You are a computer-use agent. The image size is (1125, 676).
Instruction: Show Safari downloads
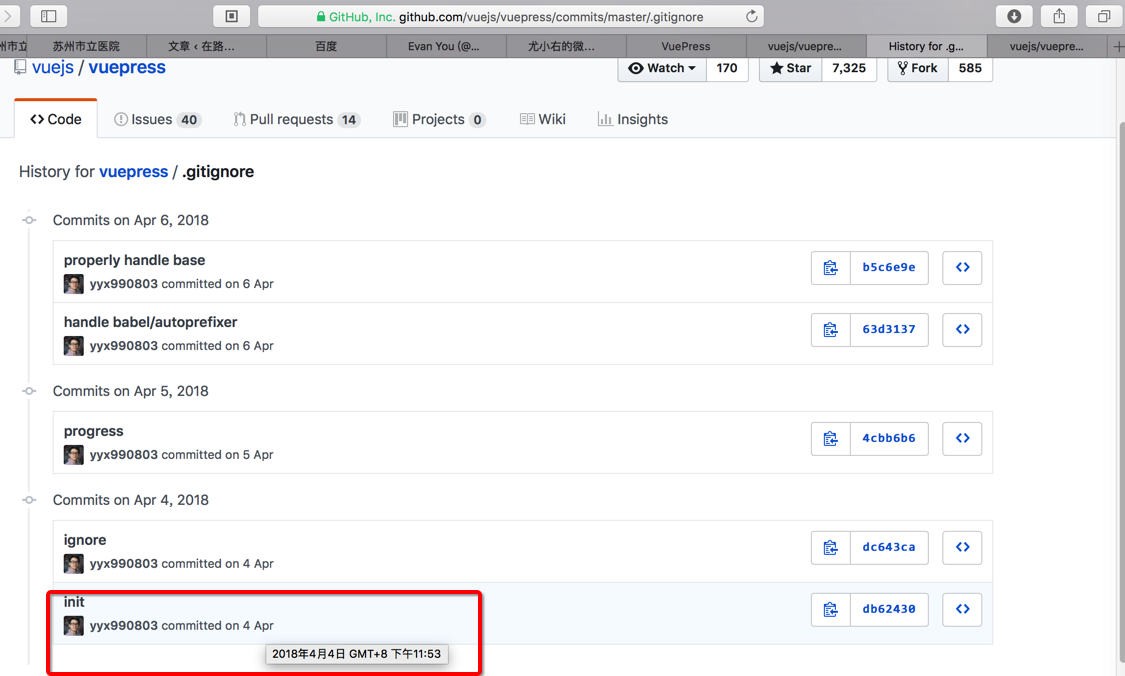pos(1014,16)
